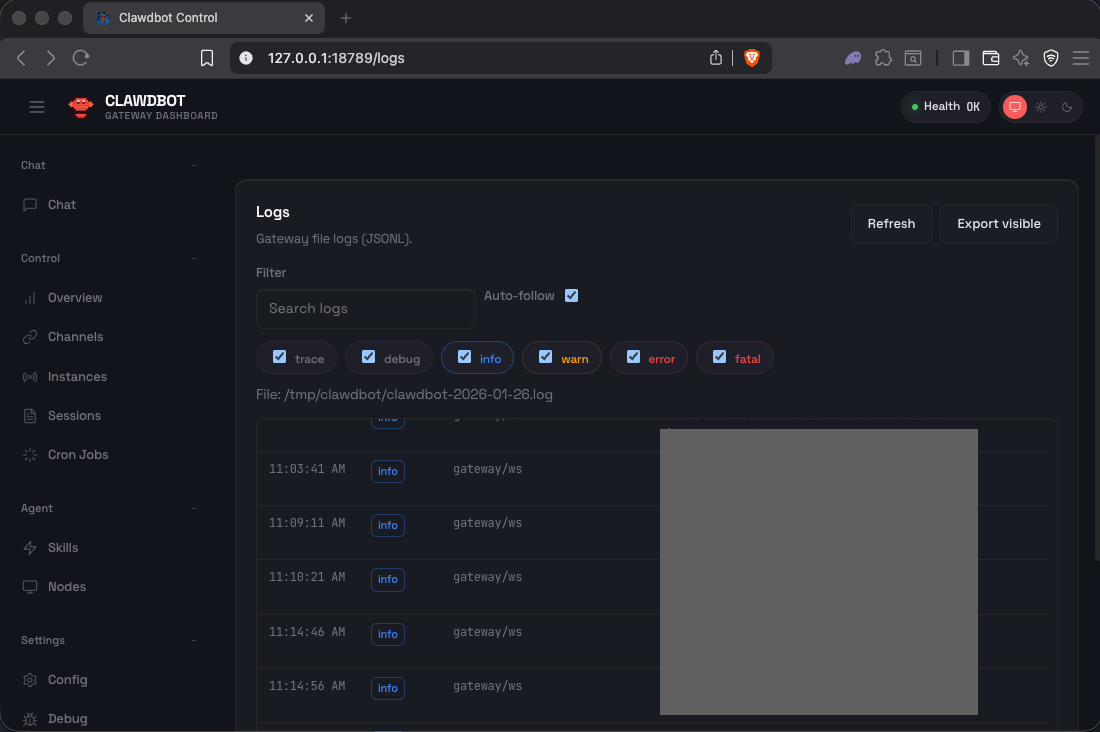Toggle the sidebar hamburger menu
Viewport: 1100px width, 732px height.
pos(36,107)
